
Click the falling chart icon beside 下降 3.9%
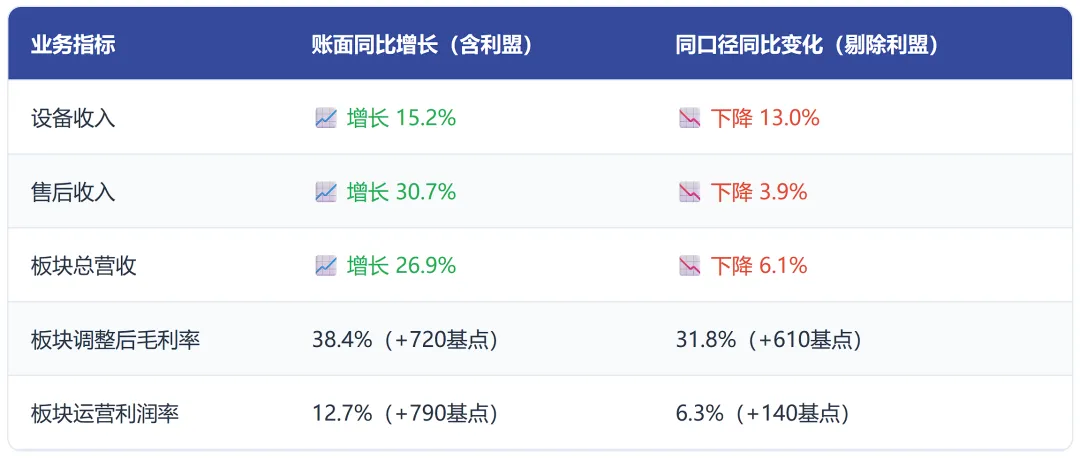689,191
